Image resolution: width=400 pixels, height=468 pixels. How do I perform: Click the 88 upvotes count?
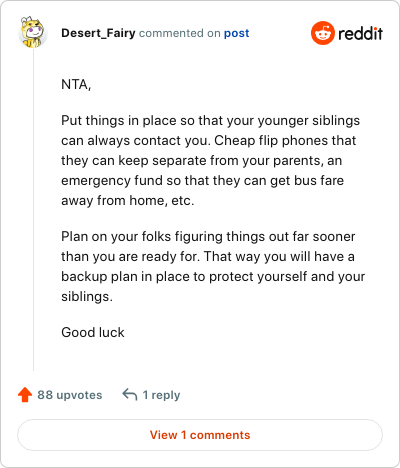70,395
